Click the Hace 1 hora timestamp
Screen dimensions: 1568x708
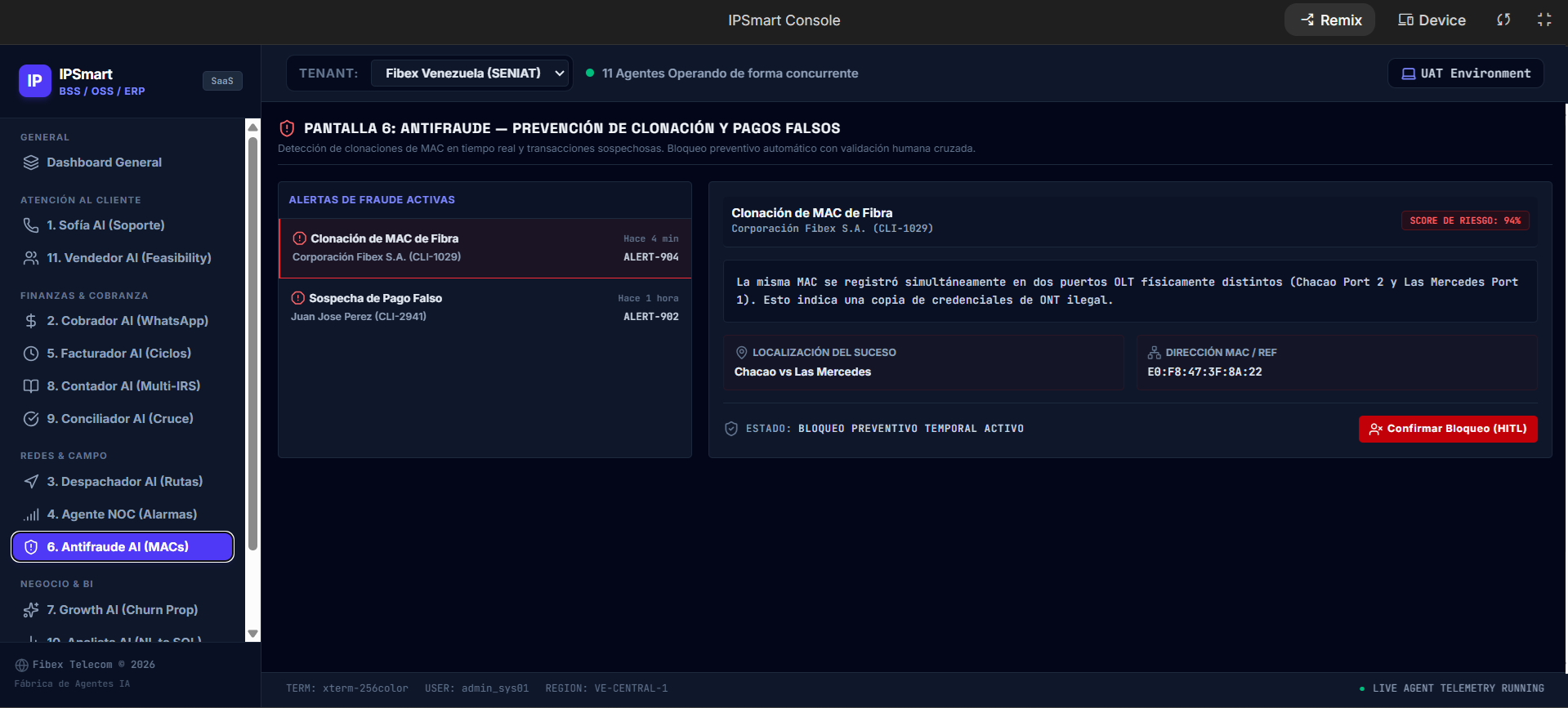(x=649, y=298)
